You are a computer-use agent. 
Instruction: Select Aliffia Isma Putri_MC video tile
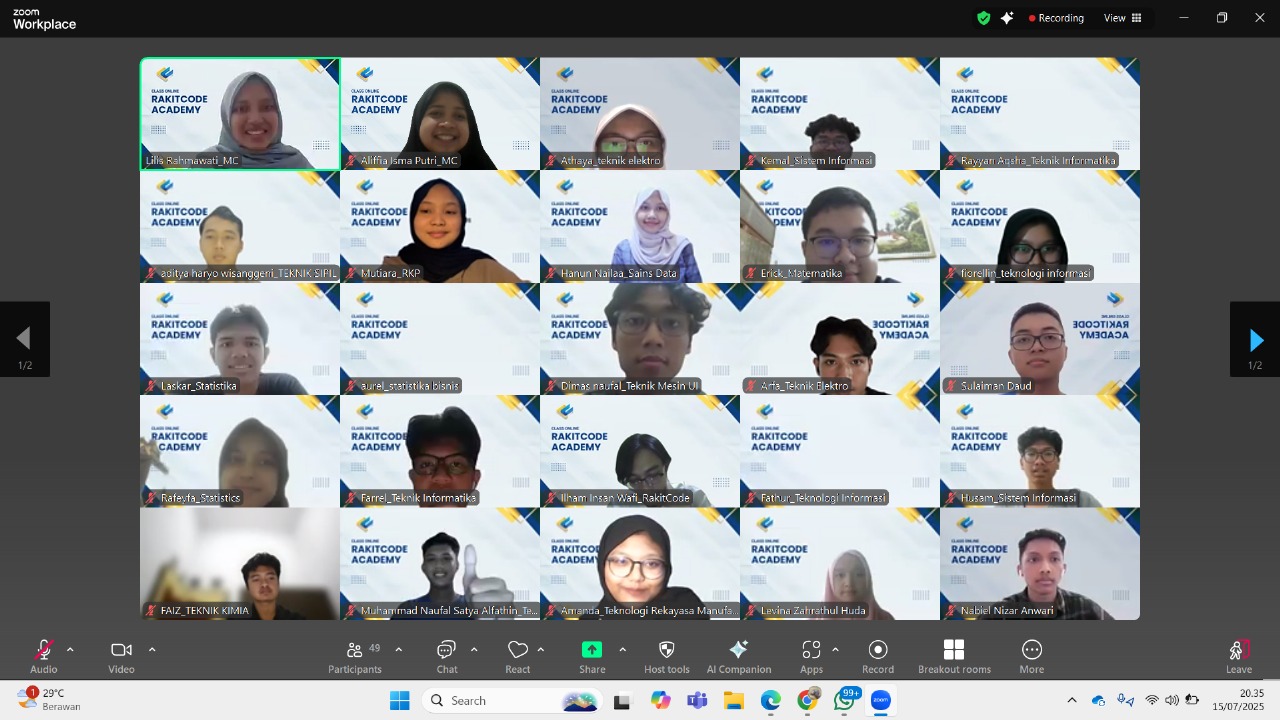[x=440, y=114]
